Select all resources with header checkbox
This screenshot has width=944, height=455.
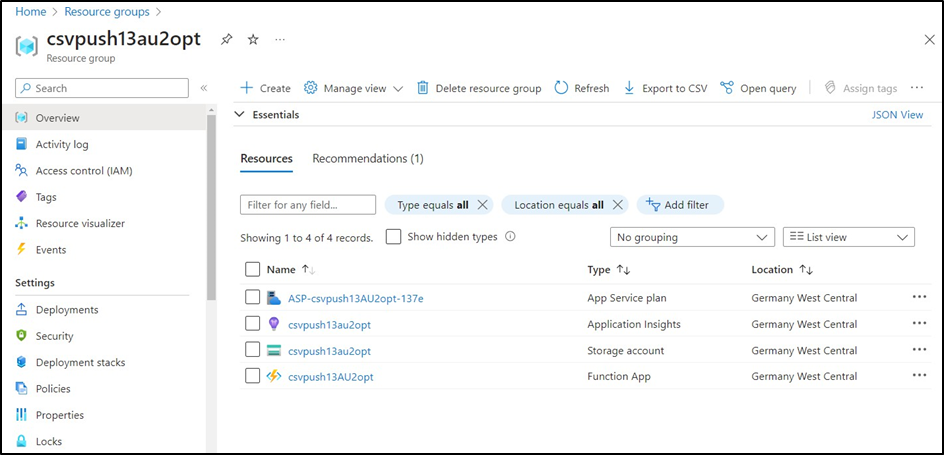click(253, 270)
